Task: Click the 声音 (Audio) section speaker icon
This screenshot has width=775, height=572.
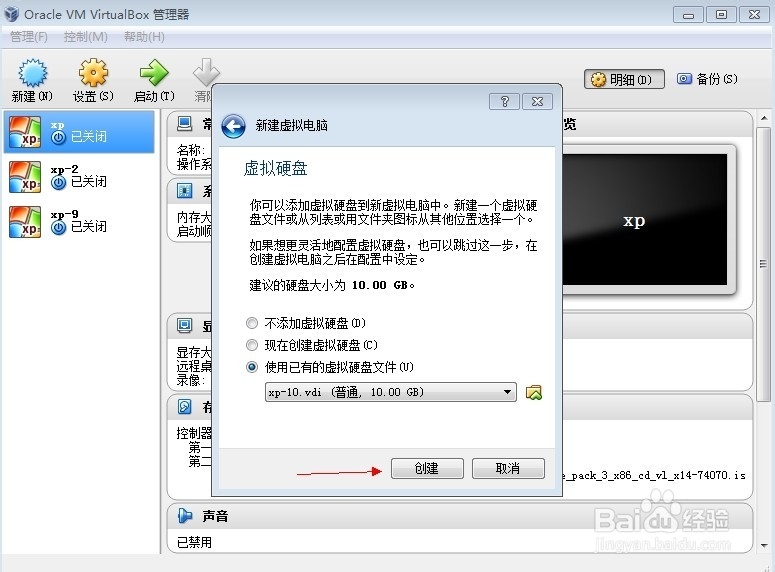Action: (x=185, y=516)
